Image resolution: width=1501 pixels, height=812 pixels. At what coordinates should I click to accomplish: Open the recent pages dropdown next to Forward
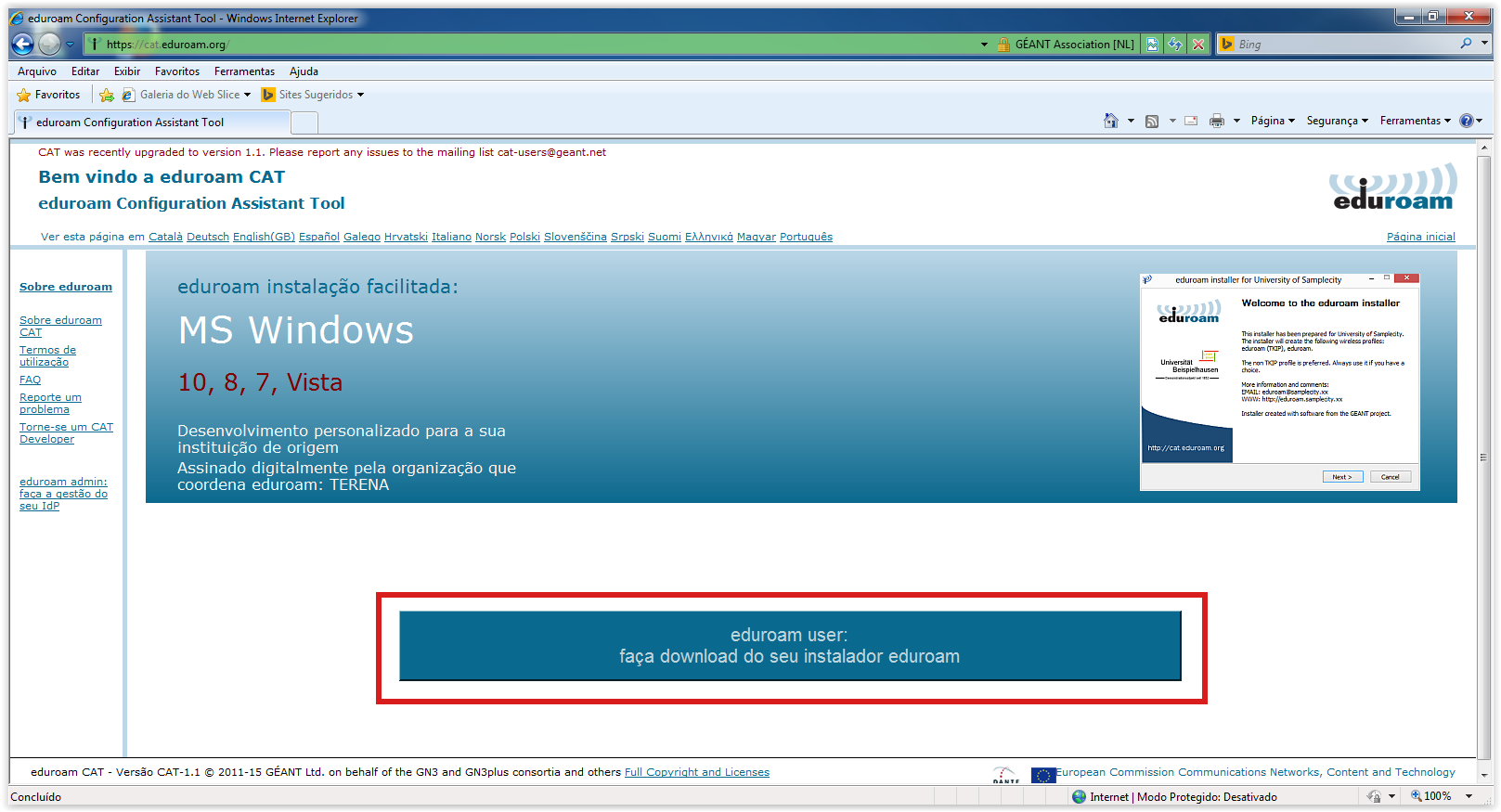click(70, 44)
